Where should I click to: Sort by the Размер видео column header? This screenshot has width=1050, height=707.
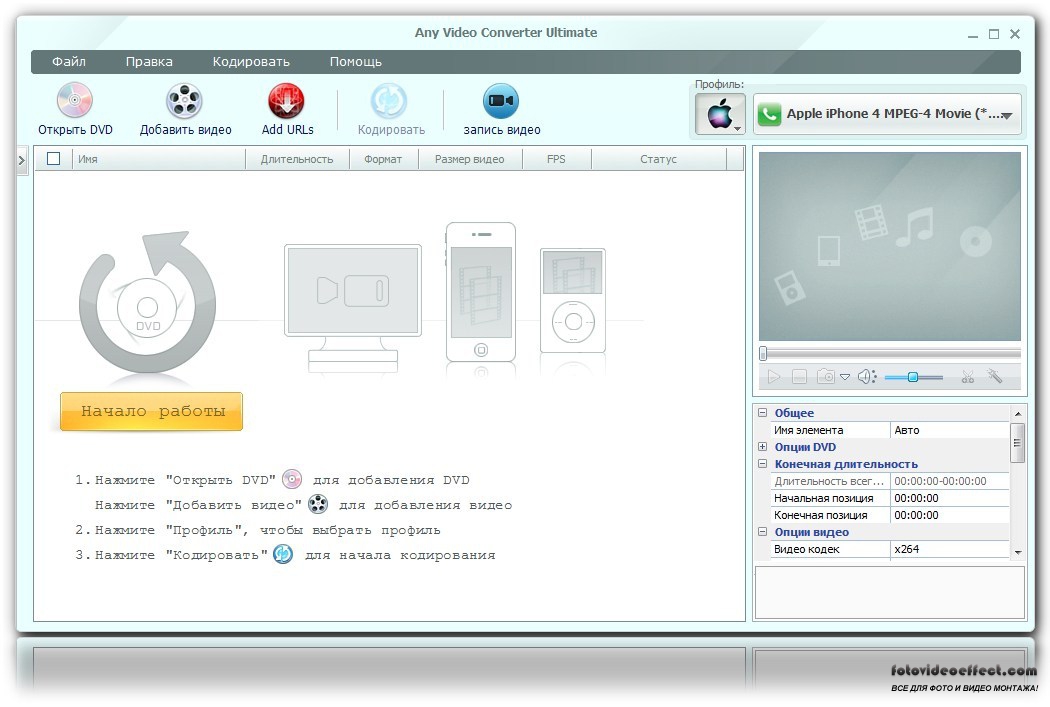[x=470, y=159]
